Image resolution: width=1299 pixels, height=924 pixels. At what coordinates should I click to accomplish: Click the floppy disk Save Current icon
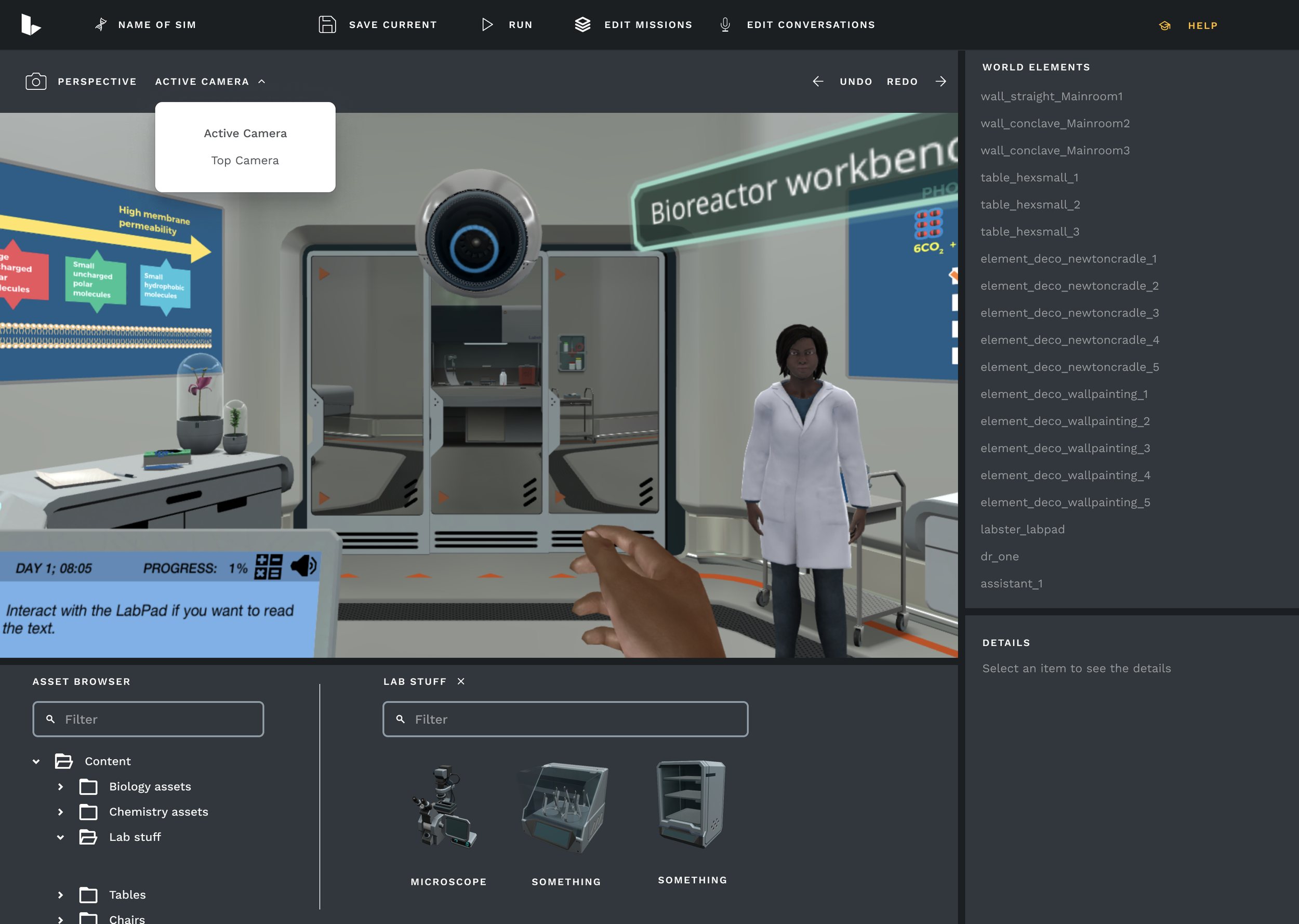point(327,24)
